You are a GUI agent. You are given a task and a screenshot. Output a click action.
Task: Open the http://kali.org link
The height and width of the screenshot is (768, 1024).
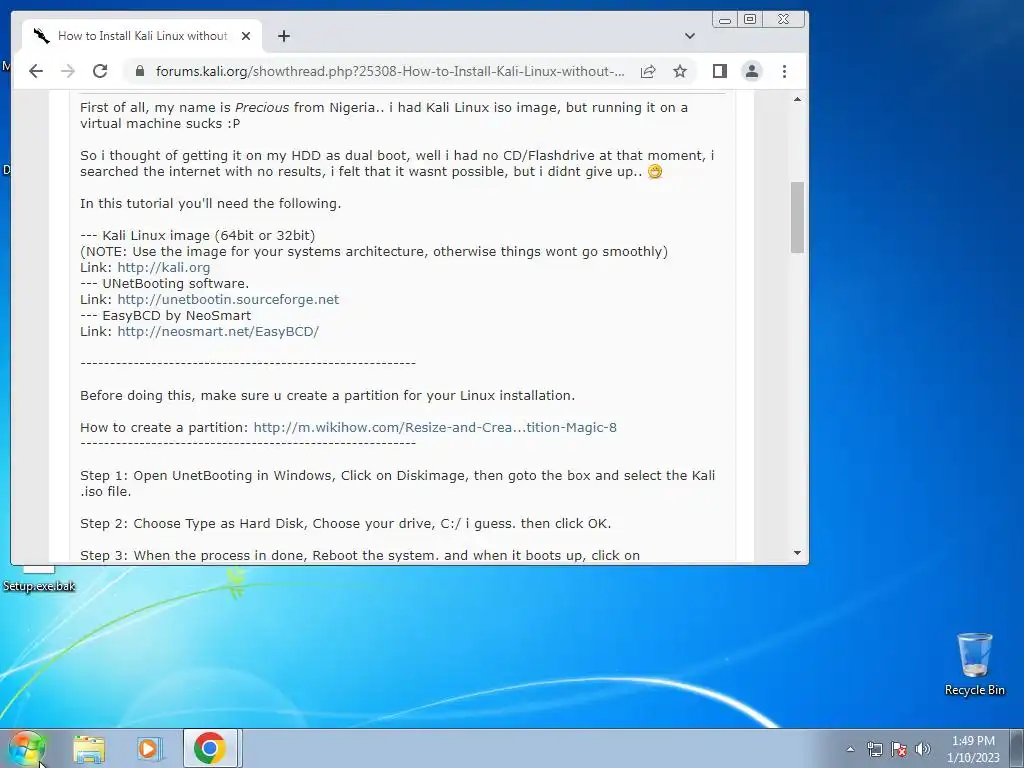164,267
